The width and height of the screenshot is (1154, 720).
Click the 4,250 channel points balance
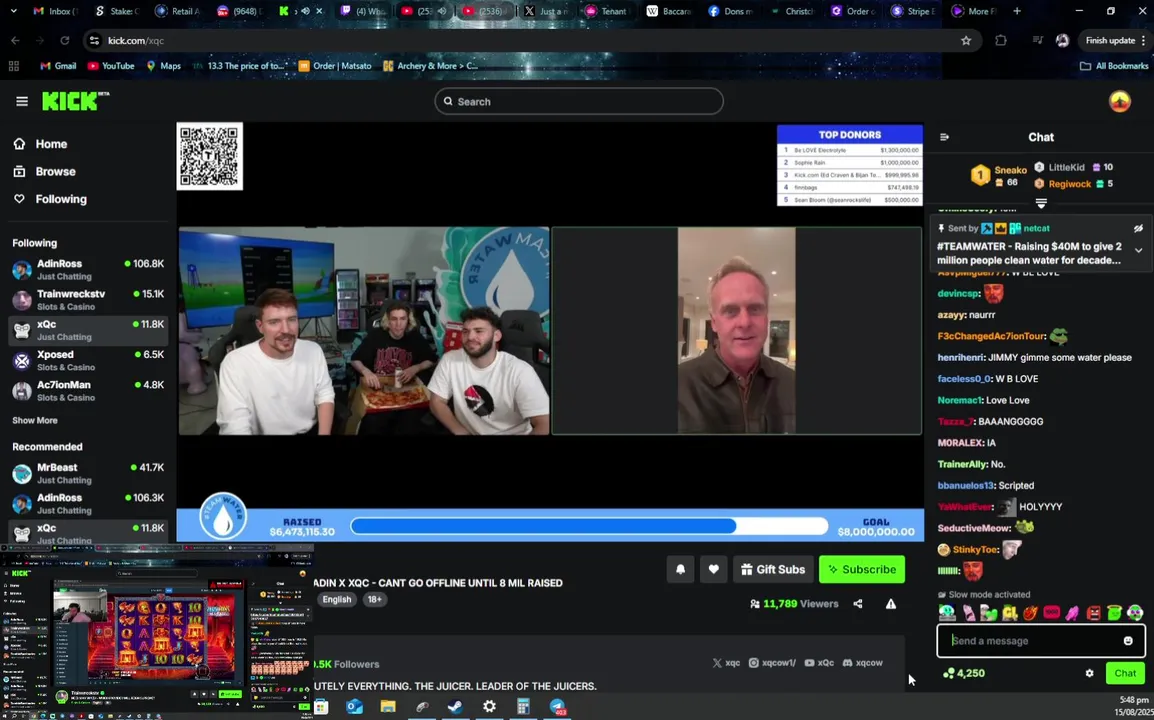[x=963, y=673]
